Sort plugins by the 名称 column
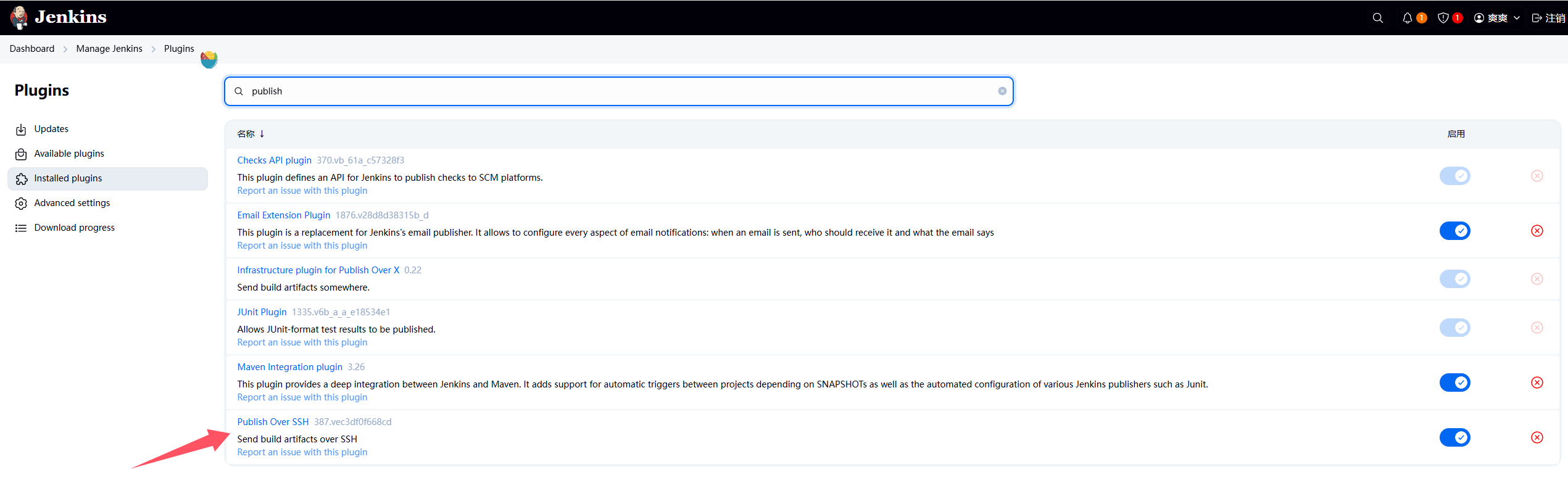This screenshot has height=488, width=1568. (251, 134)
